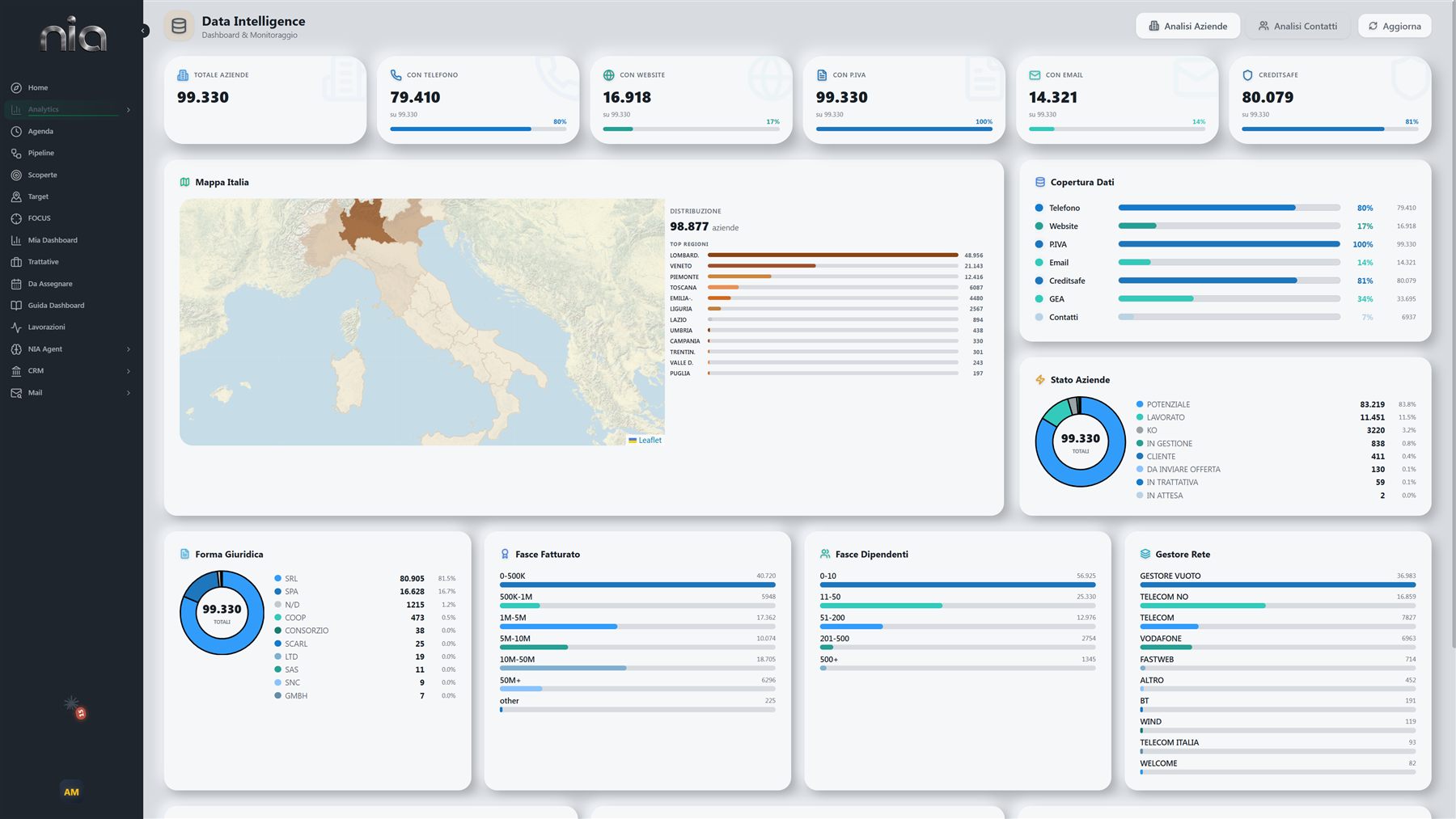The width and height of the screenshot is (1456, 819).
Task: Open the Mail menu item
Action: (x=70, y=393)
